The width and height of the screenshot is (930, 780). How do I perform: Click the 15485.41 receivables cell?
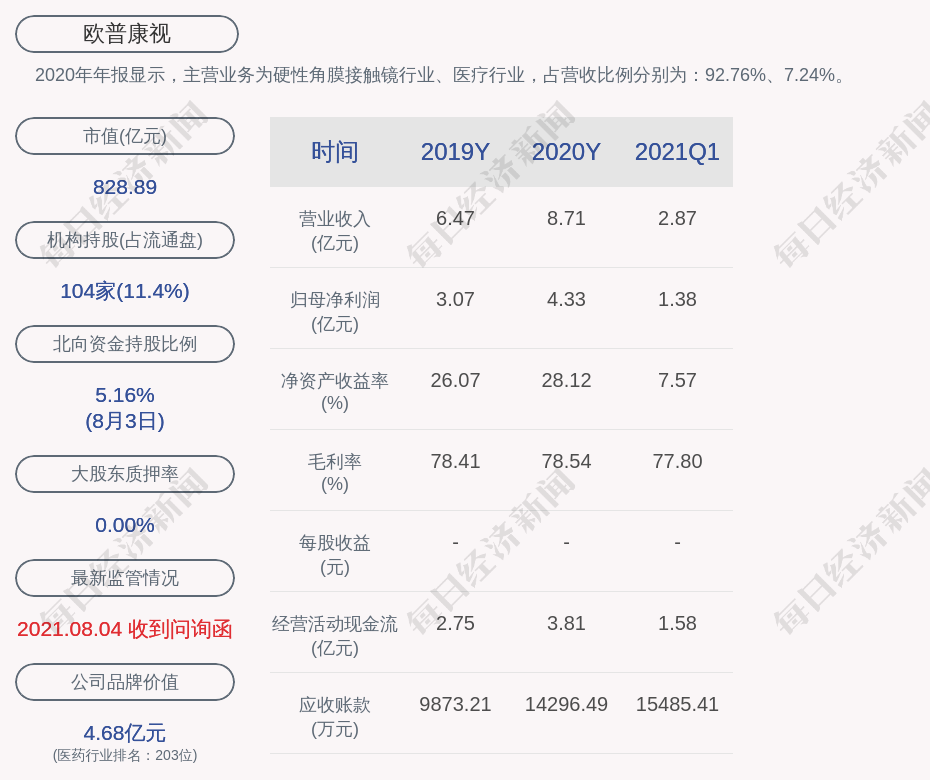(x=677, y=705)
